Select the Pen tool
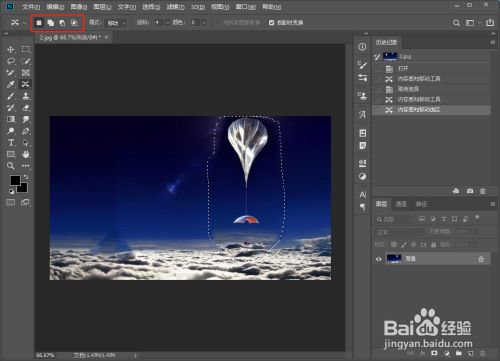The image size is (500, 361). pos(26,131)
